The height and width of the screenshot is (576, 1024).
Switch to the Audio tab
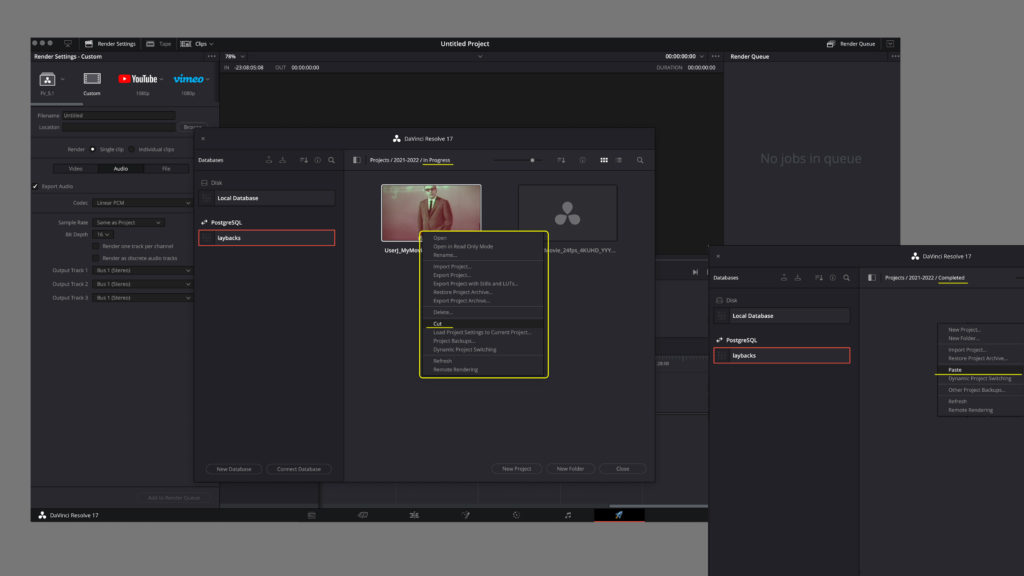coord(121,168)
